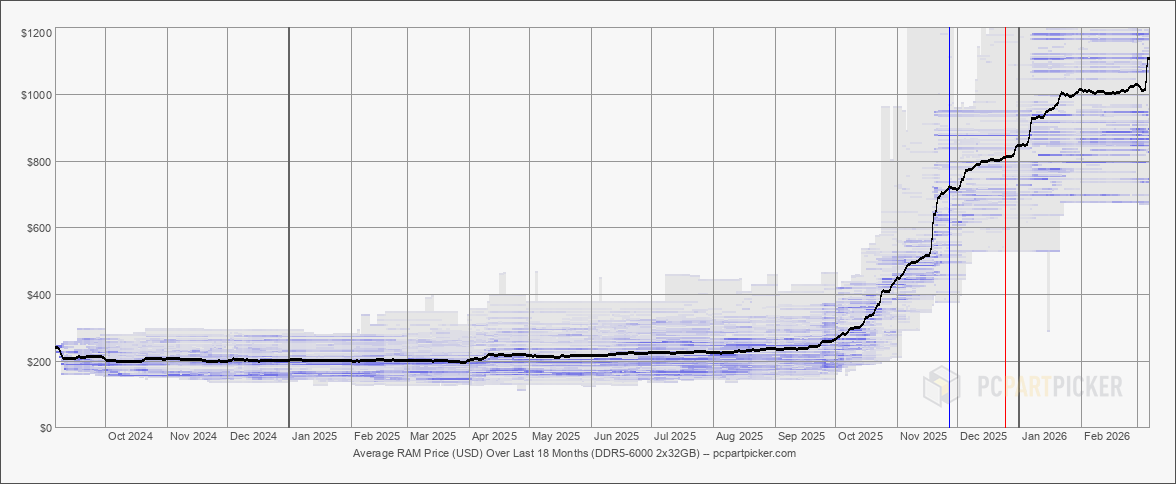1176x484 pixels.
Task: Click the dark vertical line before Jan 2025
Action: [289, 227]
